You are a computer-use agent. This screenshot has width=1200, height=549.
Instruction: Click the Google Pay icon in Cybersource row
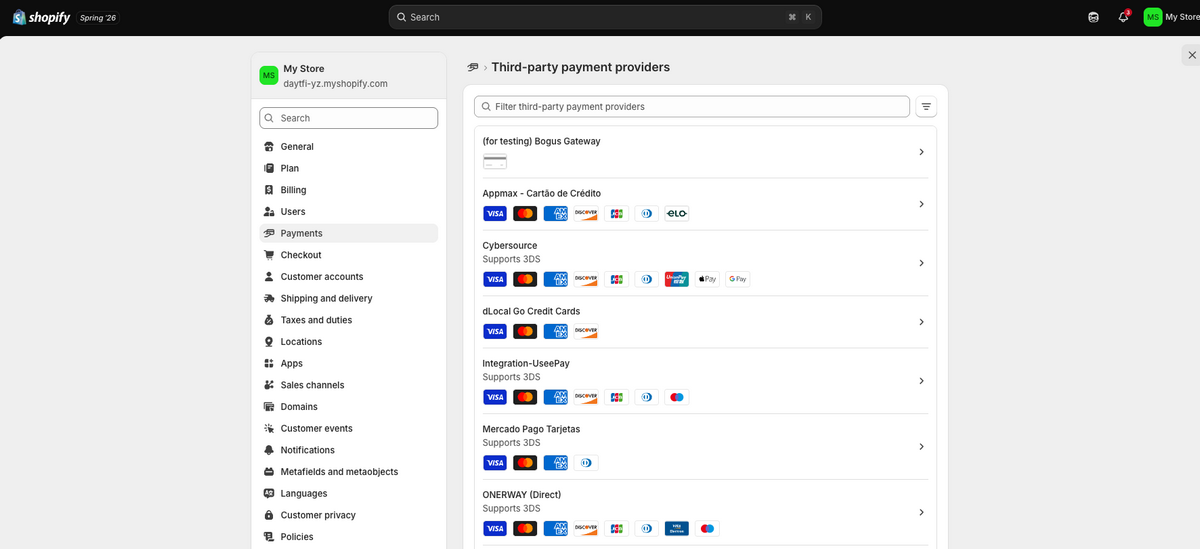pos(737,279)
